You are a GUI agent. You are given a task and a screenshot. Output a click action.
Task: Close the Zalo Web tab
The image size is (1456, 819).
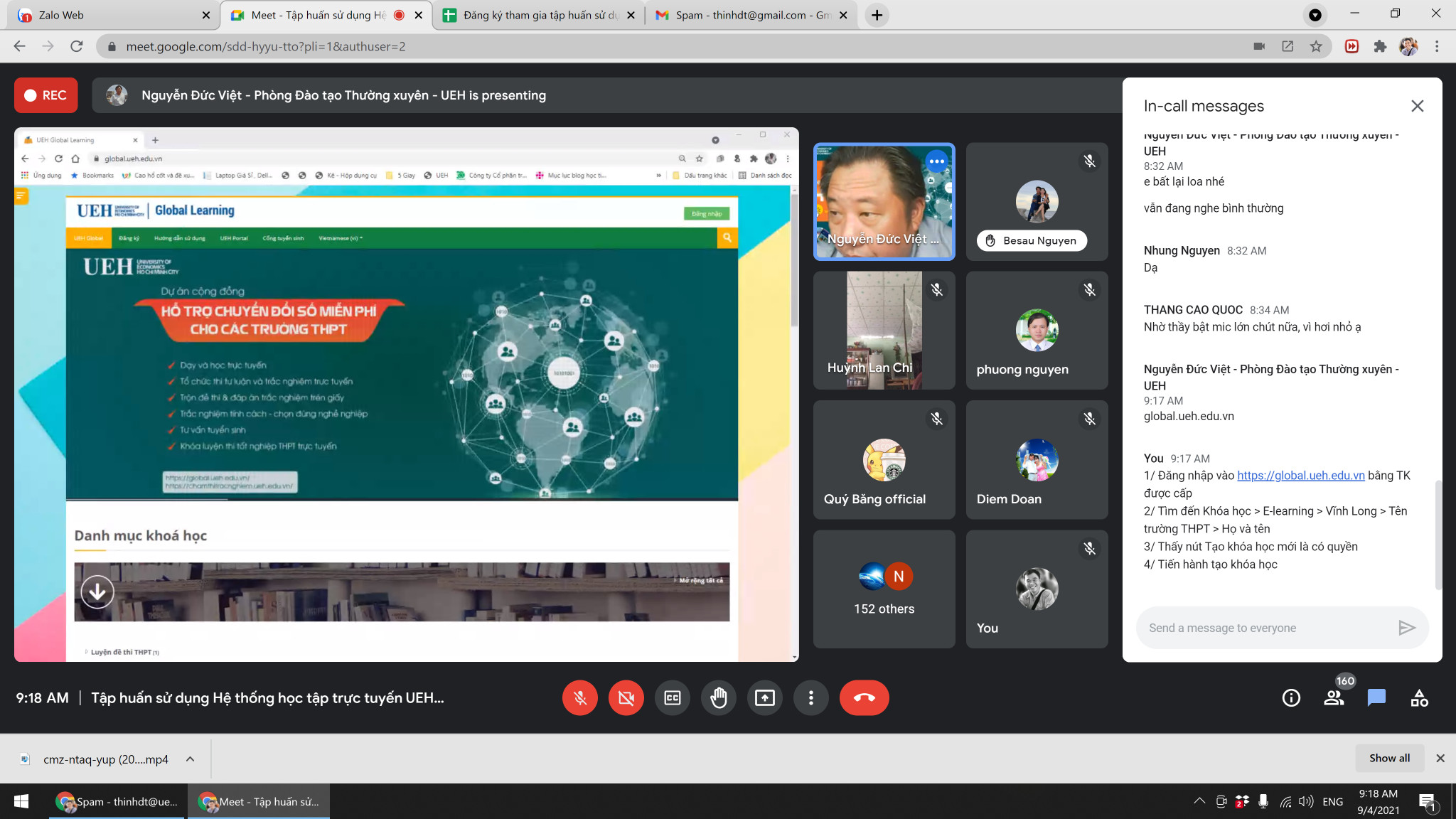click(206, 15)
